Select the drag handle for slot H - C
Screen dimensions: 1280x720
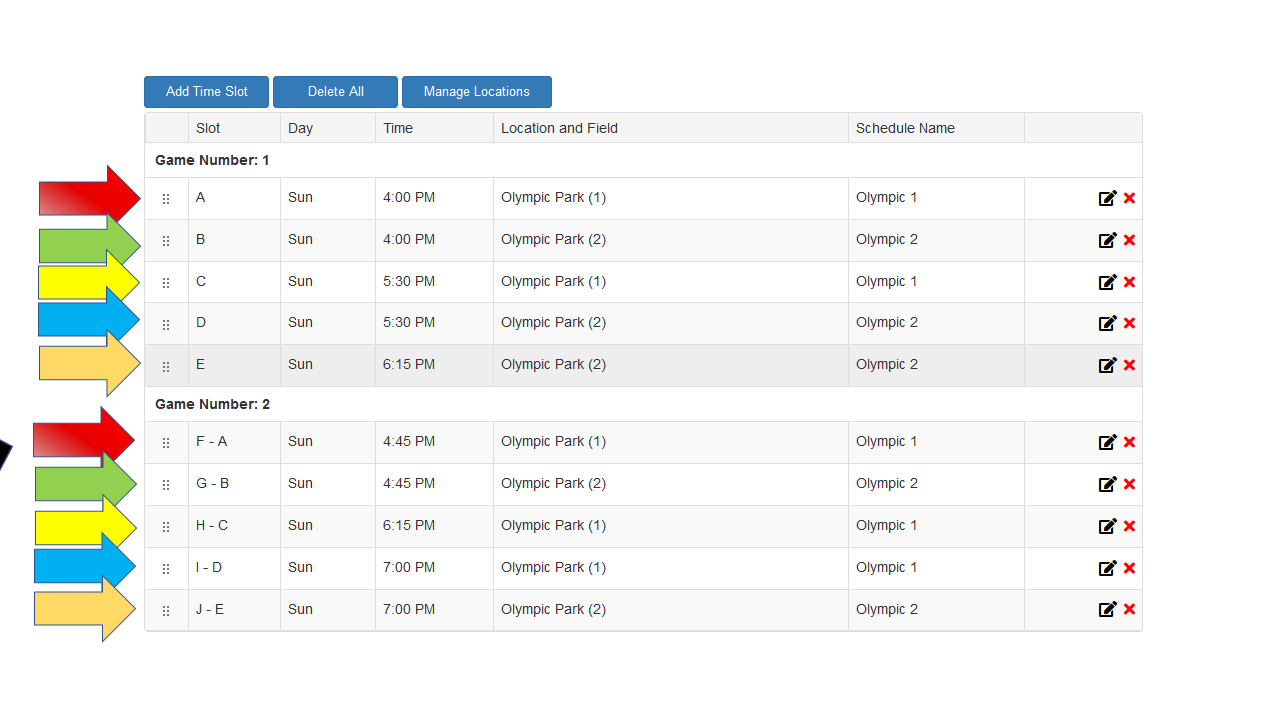[x=166, y=527]
